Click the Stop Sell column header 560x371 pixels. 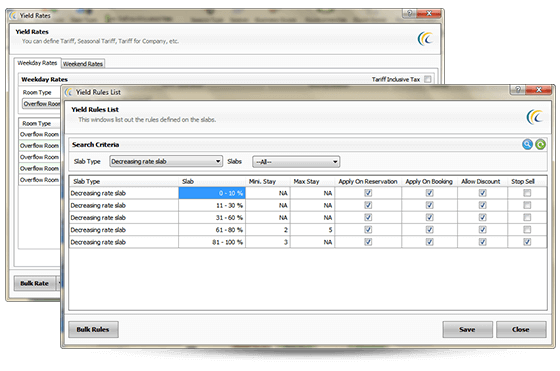(527, 181)
